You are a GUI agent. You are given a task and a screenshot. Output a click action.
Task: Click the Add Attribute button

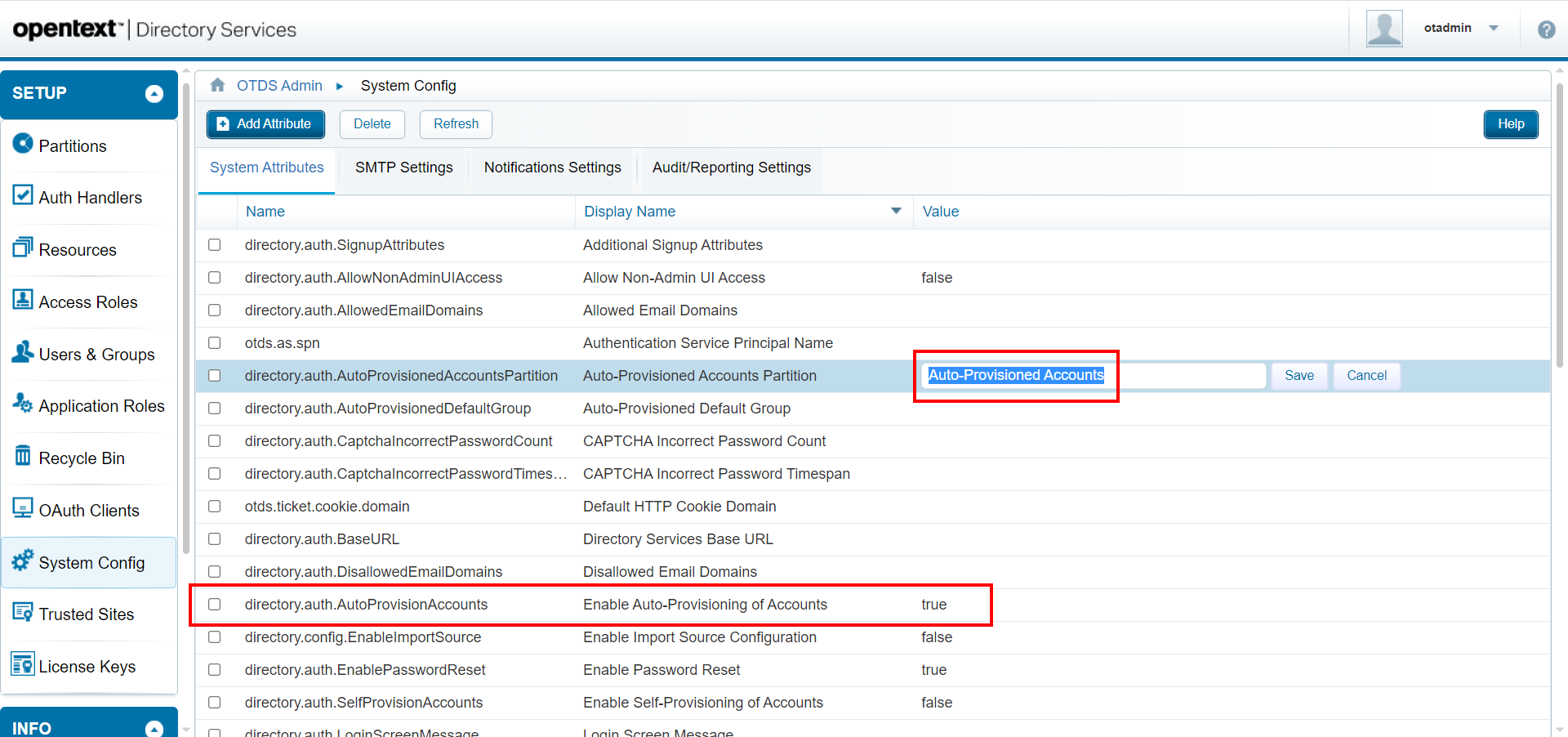point(265,124)
